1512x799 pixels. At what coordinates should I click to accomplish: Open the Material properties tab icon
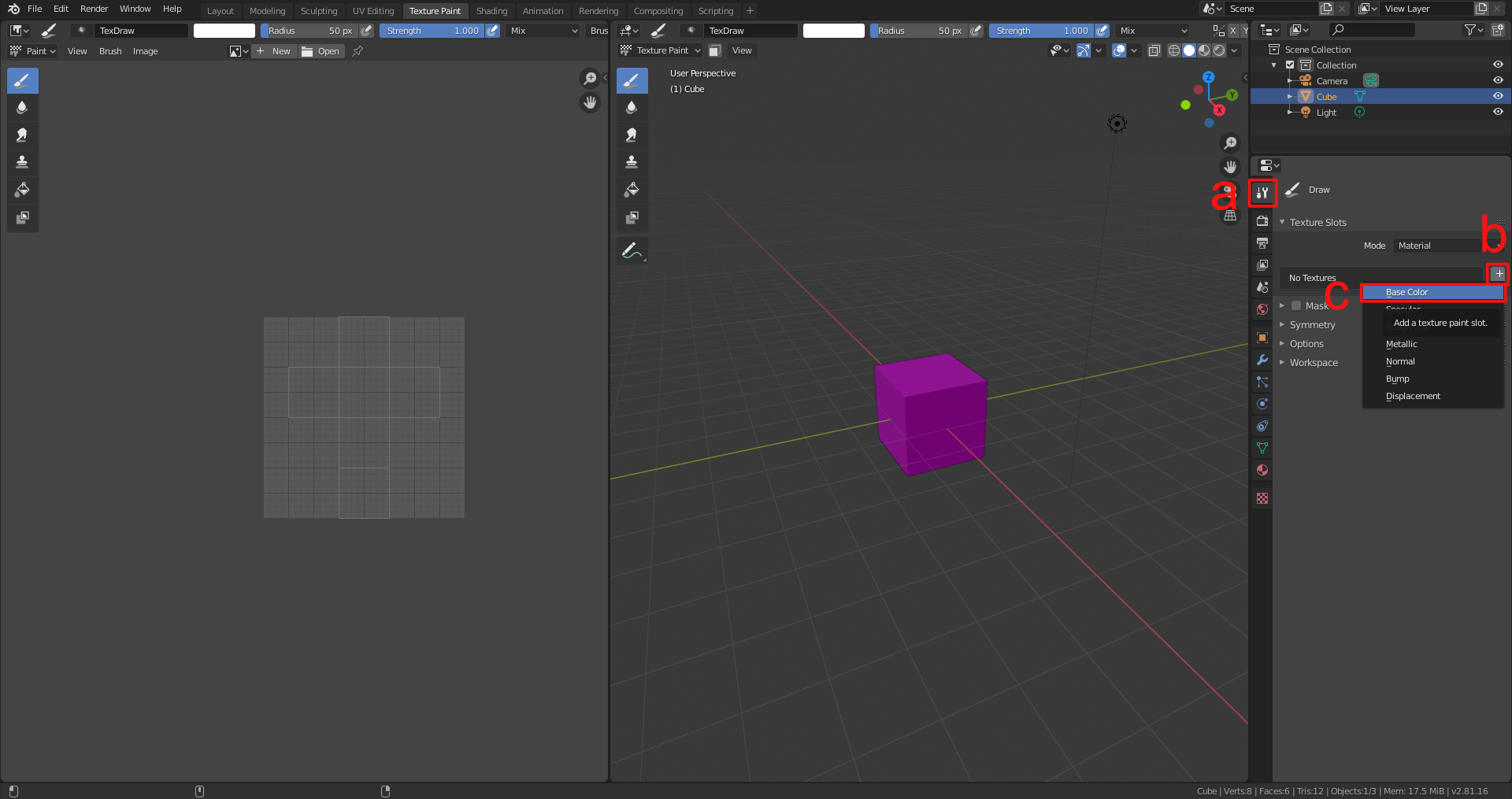click(x=1262, y=470)
